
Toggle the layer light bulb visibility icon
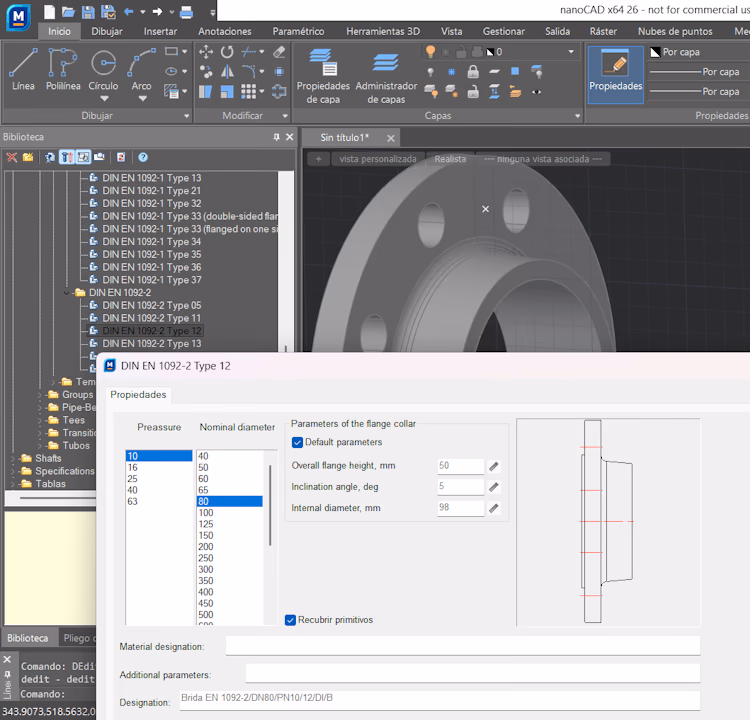pyautogui.click(x=430, y=51)
